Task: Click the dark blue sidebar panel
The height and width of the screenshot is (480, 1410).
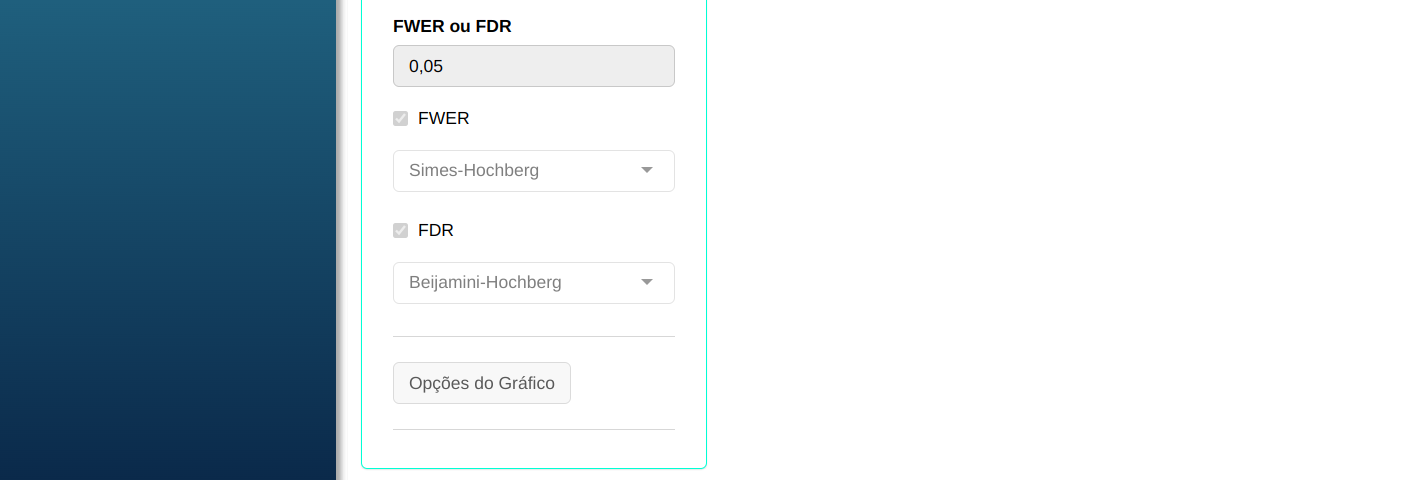Action: pos(167,240)
